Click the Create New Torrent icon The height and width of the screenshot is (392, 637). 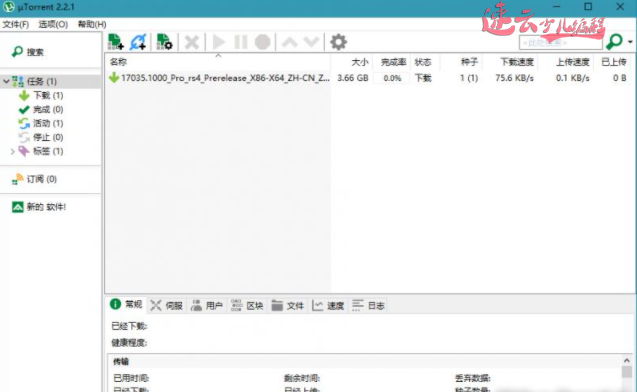[165, 42]
